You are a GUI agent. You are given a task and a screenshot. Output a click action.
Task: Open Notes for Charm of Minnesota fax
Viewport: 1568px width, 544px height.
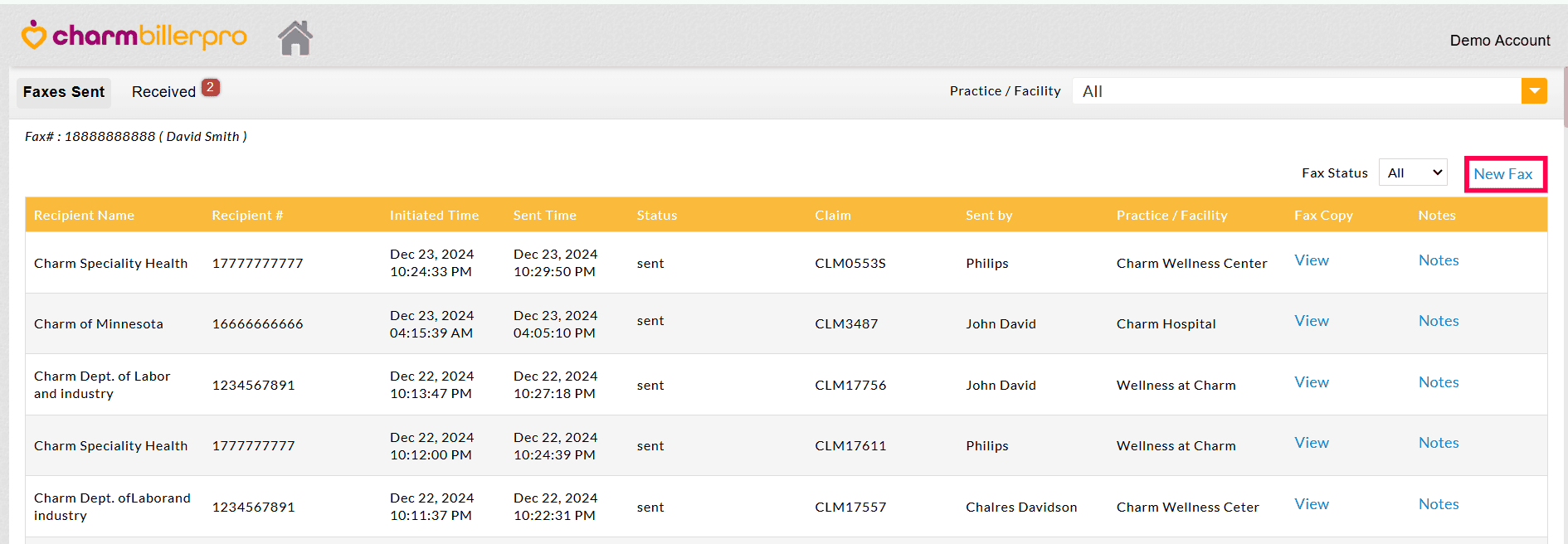click(x=1439, y=321)
